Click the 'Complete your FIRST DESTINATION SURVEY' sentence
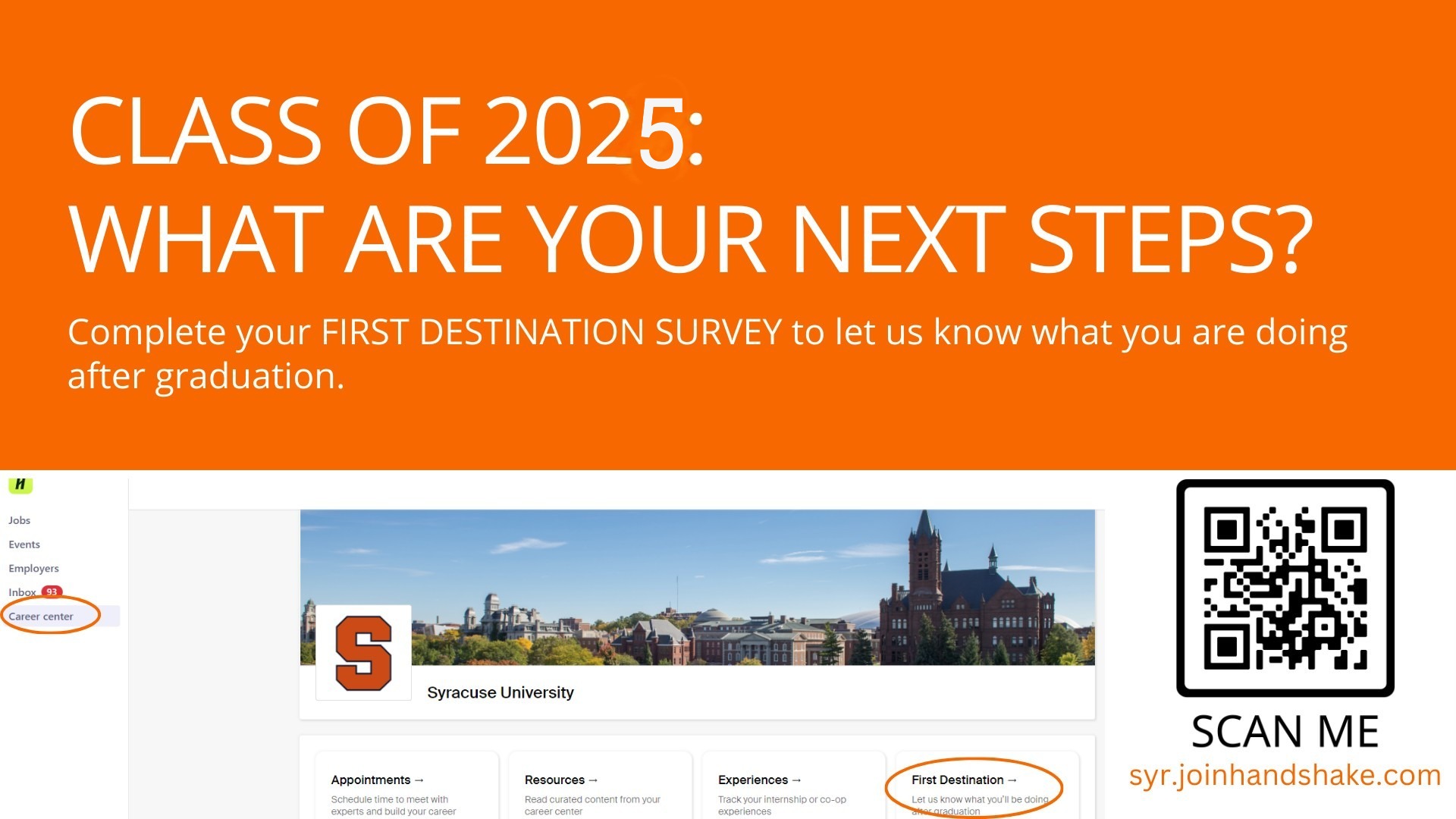1456x819 pixels. click(x=708, y=353)
